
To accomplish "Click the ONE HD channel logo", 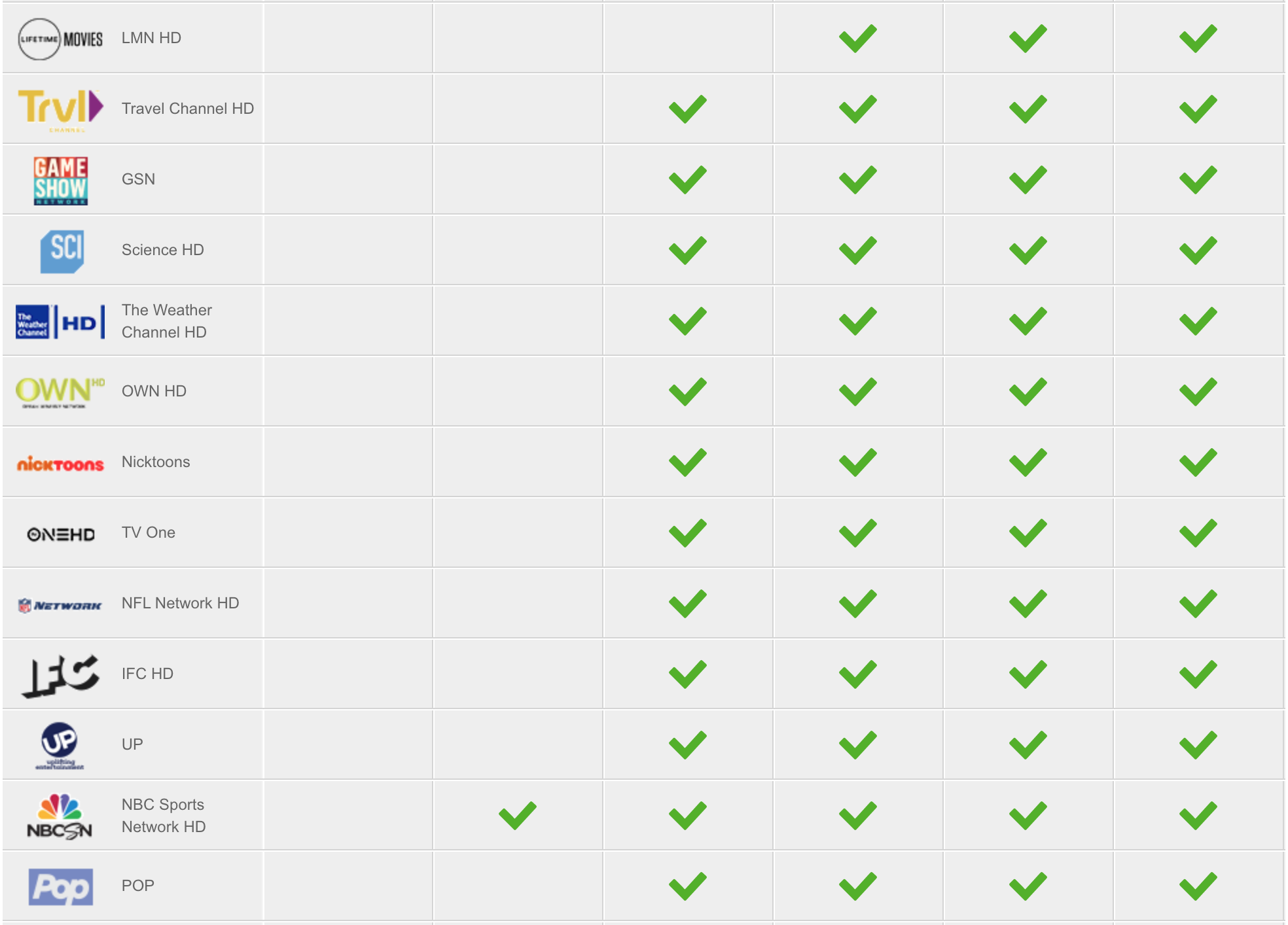I will tap(61, 534).
